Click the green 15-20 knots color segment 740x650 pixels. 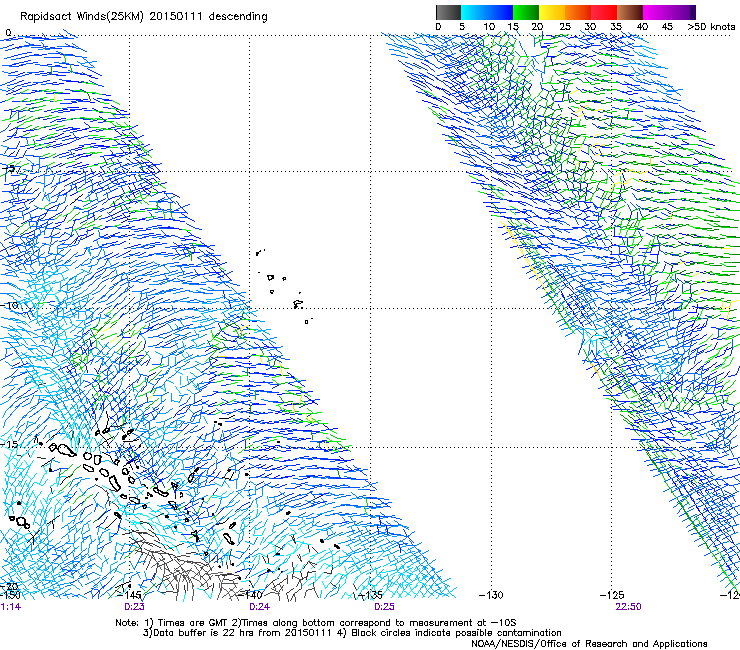click(x=526, y=12)
